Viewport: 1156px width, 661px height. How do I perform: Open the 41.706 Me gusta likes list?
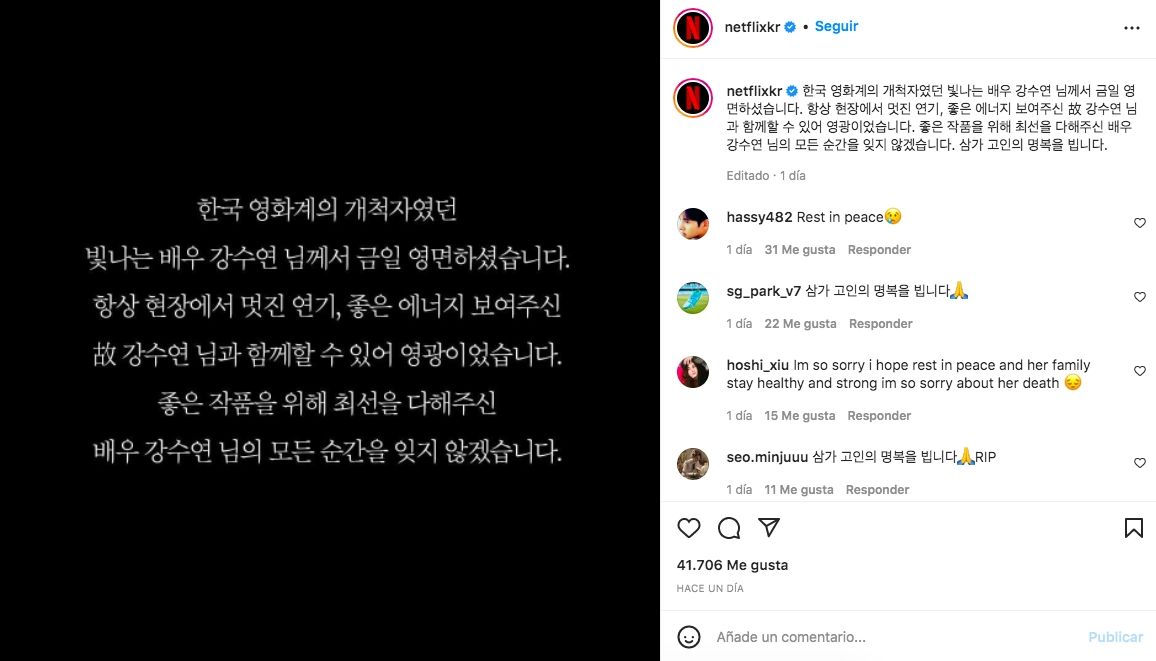(732, 565)
